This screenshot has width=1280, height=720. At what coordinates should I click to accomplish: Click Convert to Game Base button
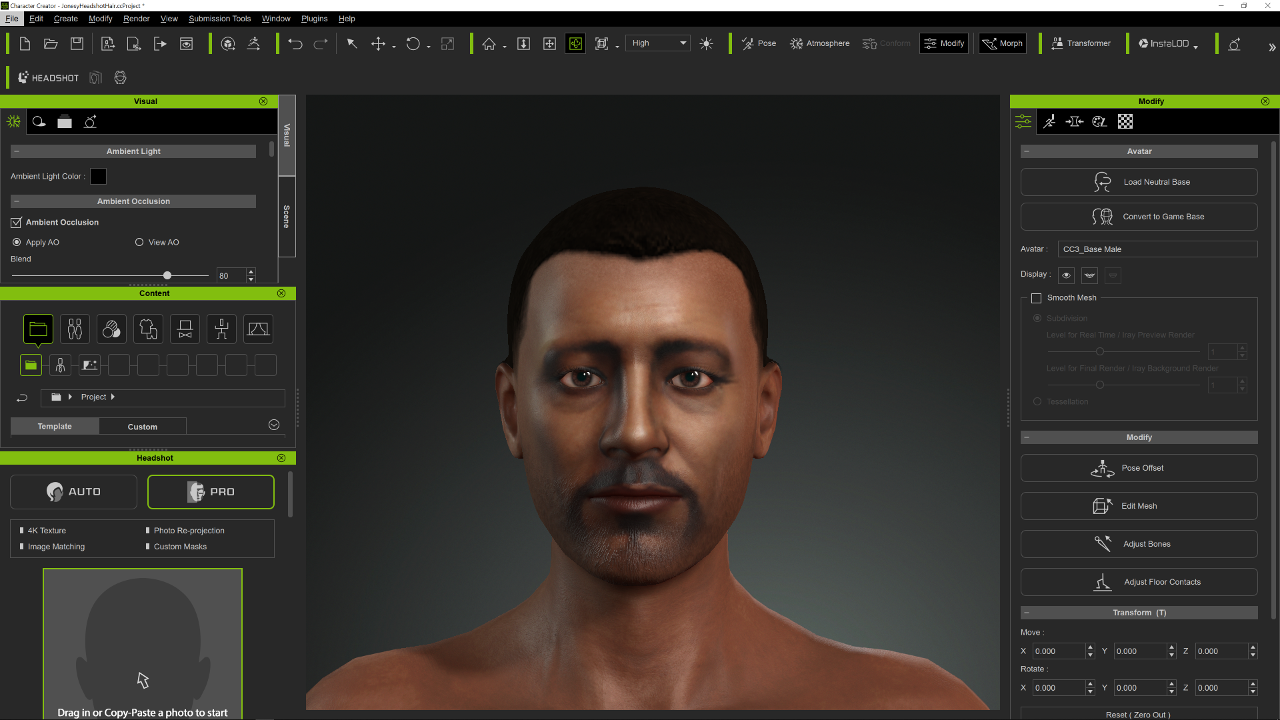pos(1139,216)
